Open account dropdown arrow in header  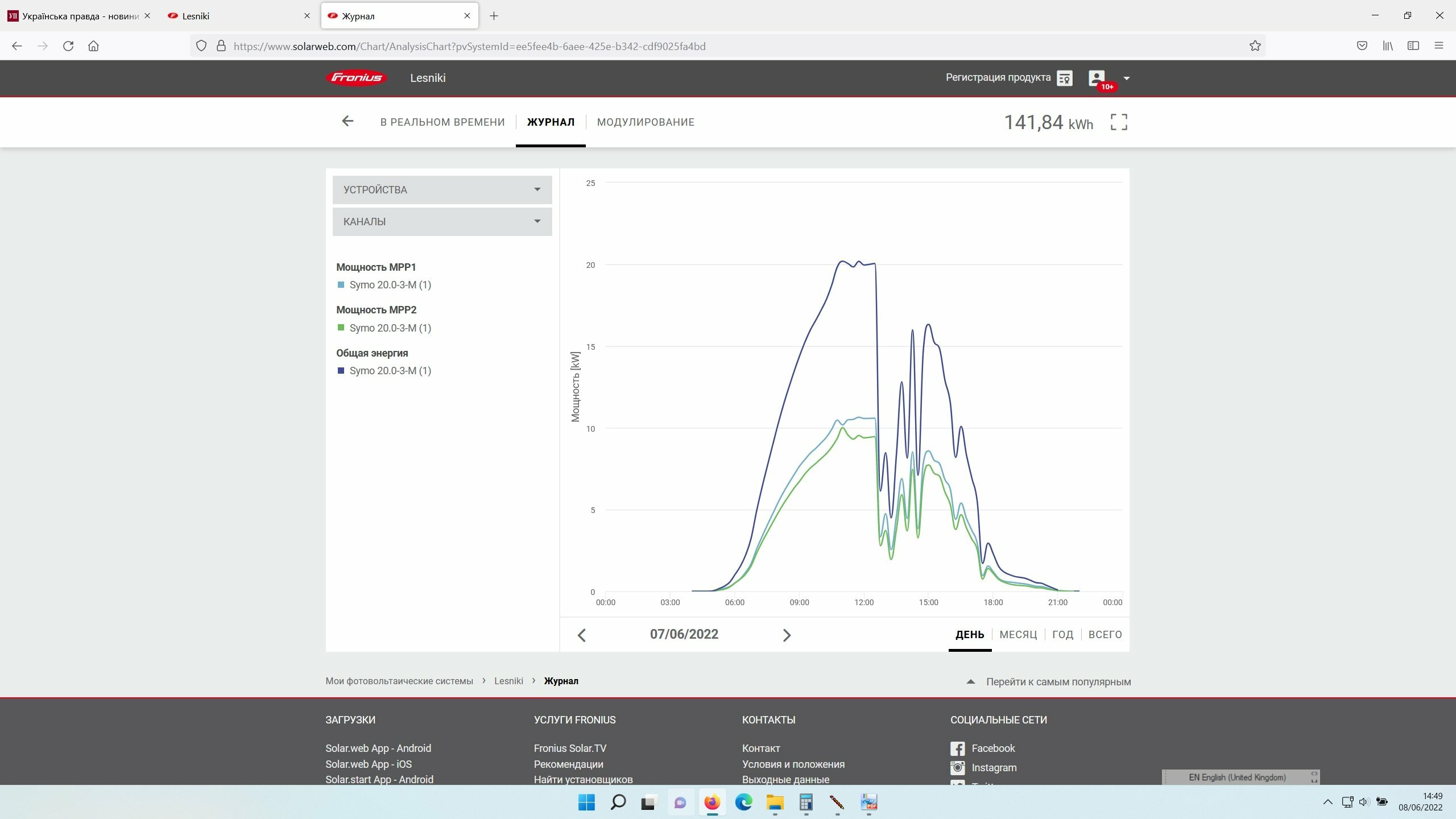(1126, 78)
